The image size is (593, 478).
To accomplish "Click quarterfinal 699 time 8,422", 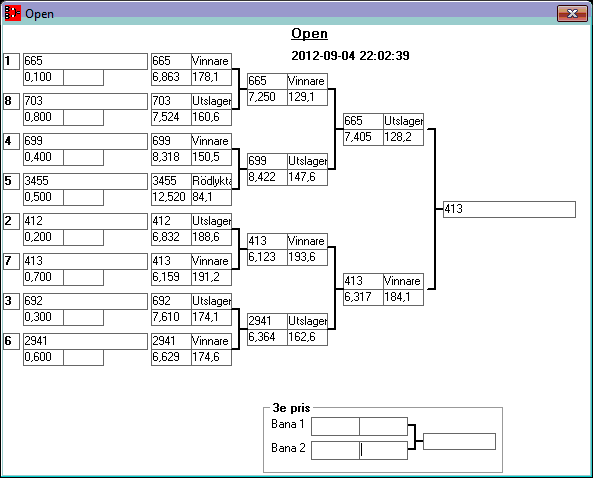I will [x=267, y=177].
